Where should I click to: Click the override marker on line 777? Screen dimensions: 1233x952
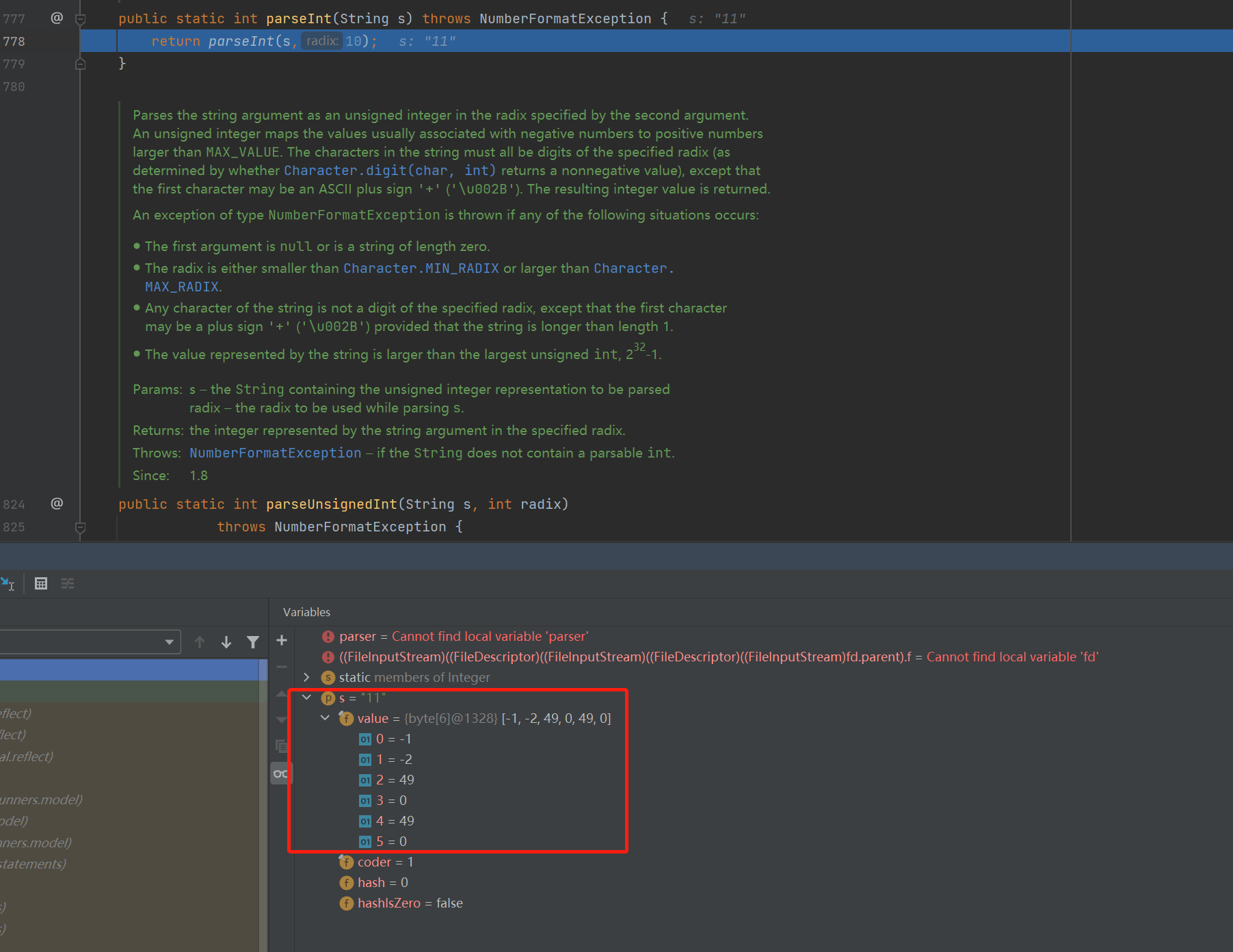coord(57,18)
